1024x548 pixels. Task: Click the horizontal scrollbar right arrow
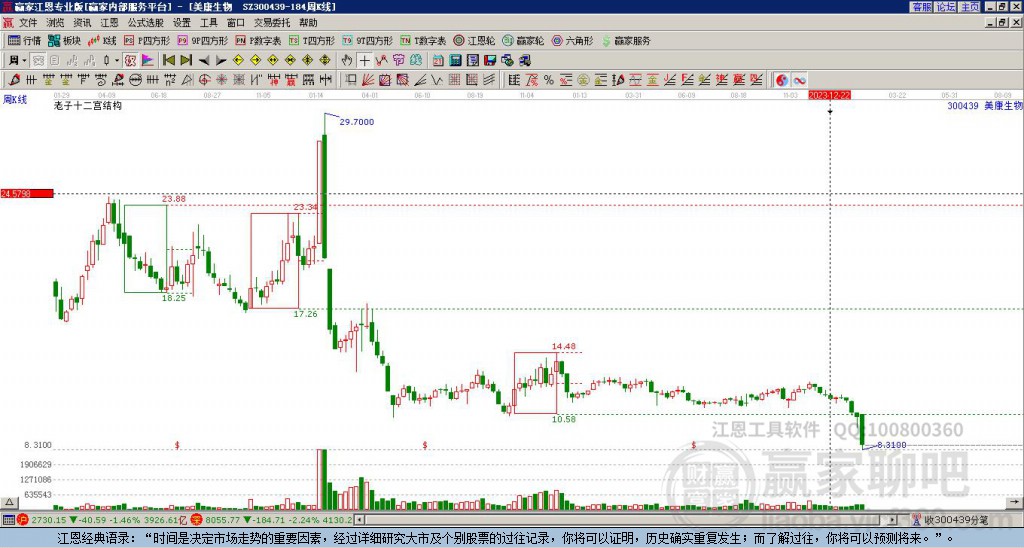893,520
